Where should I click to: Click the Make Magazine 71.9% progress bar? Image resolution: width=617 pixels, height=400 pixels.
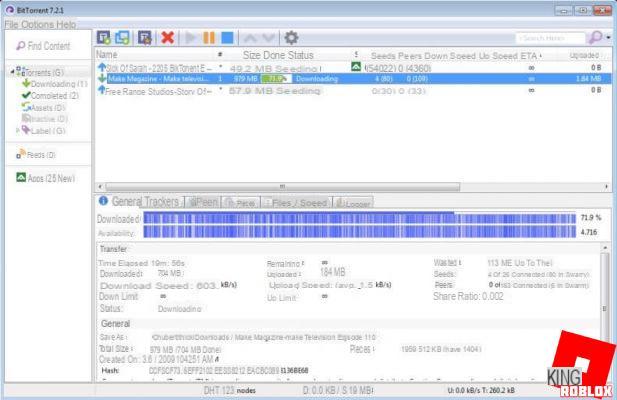[276, 79]
